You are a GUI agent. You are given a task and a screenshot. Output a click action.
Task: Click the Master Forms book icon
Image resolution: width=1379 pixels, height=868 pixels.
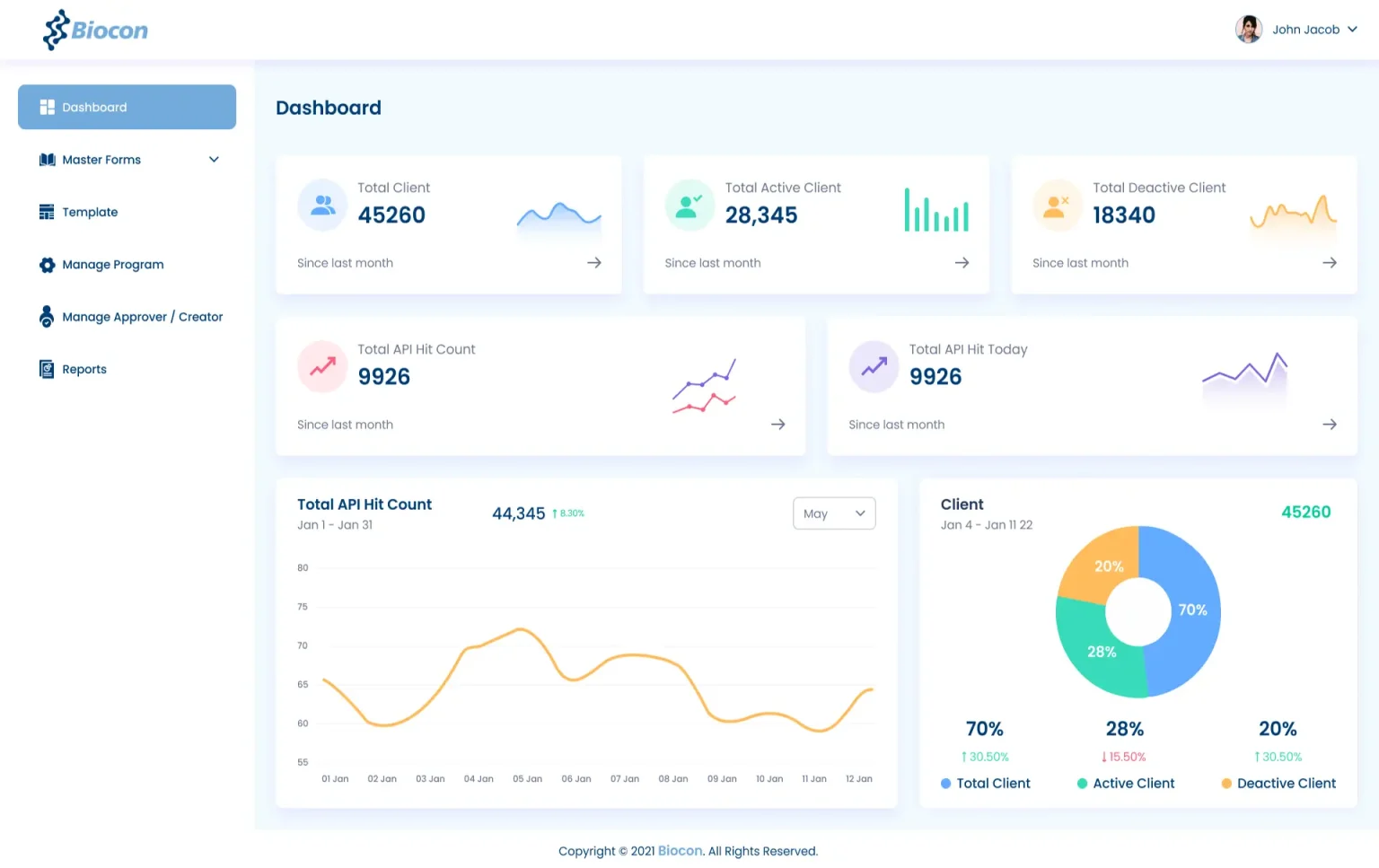click(47, 160)
